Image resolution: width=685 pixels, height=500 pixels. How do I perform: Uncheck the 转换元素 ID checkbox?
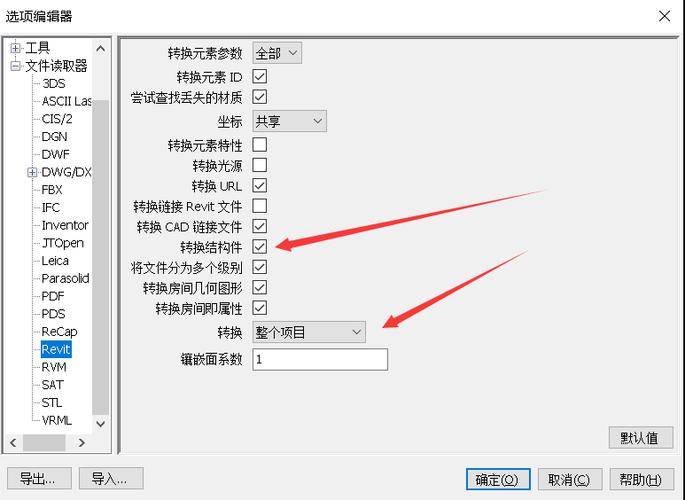coord(259,77)
